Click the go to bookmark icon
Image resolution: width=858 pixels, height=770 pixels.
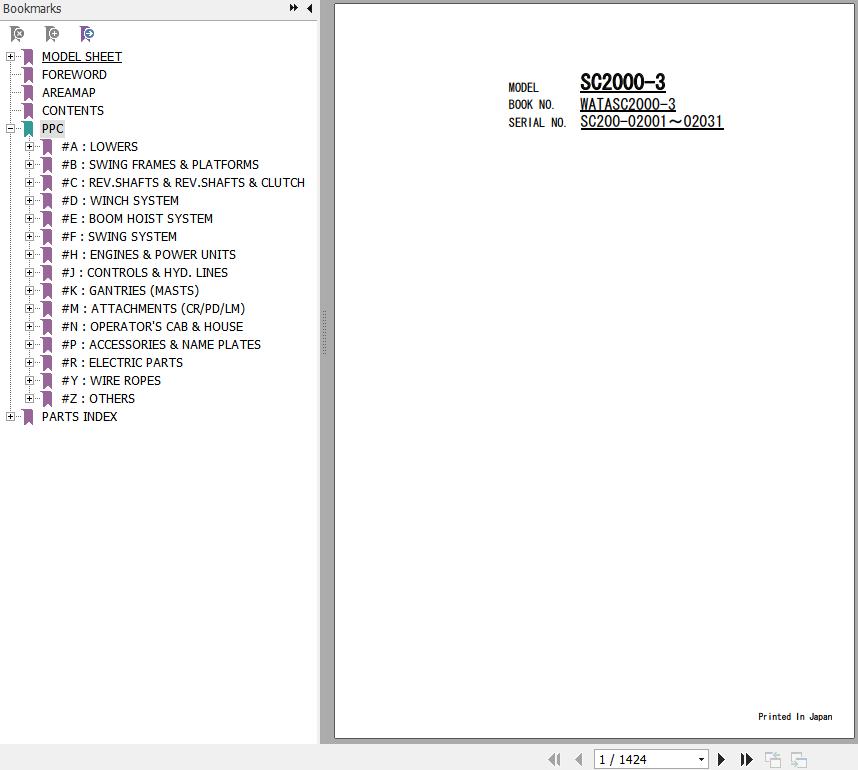point(87,34)
